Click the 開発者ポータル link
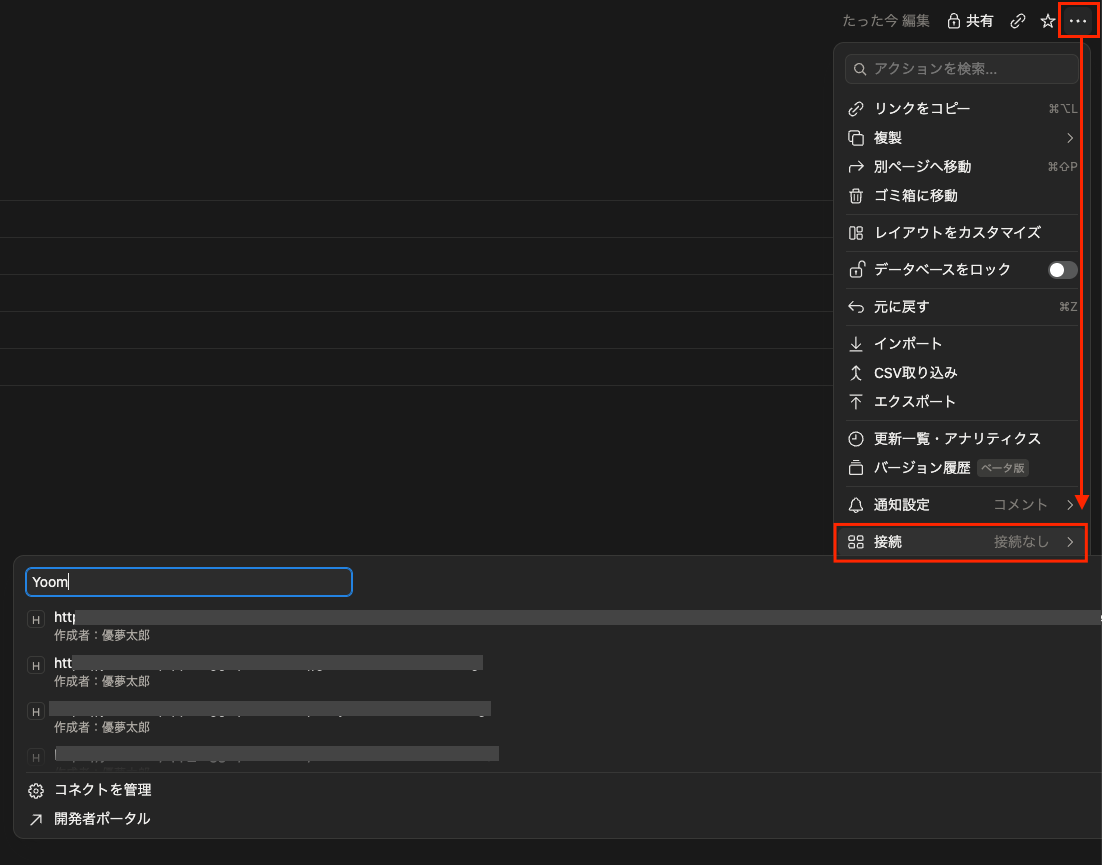 [x=102, y=819]
